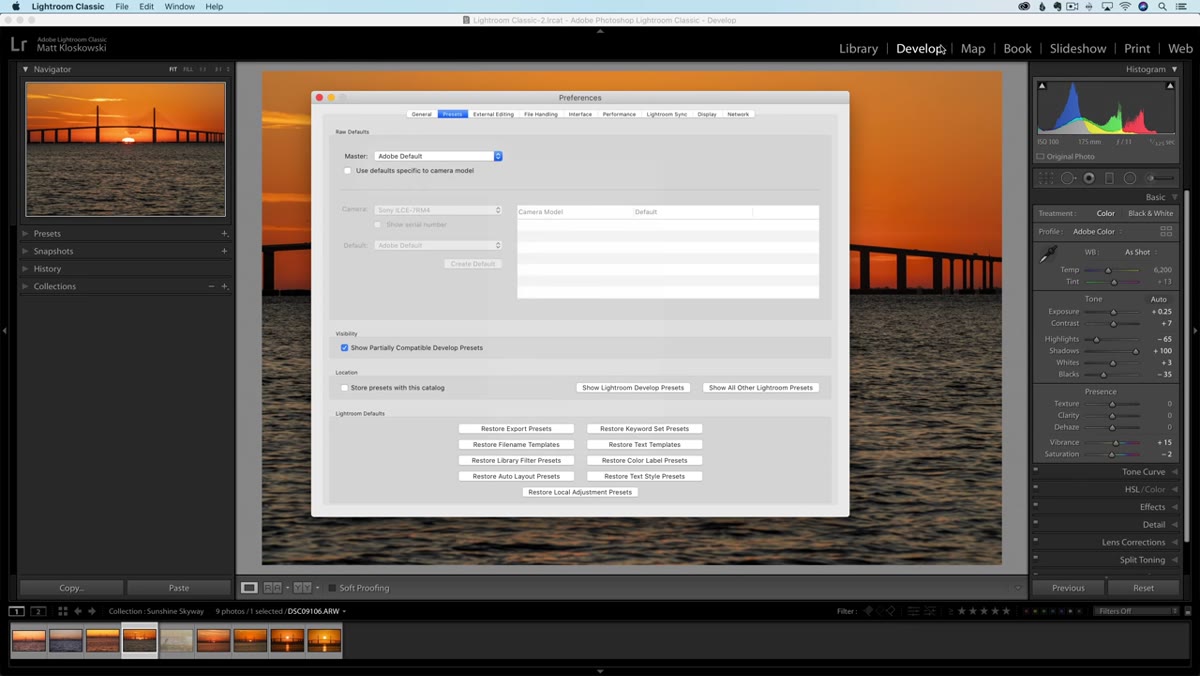The image size is (1200, 676).
Task: Click Before/After view icon in toolbar
Action: tap(302, 588)
